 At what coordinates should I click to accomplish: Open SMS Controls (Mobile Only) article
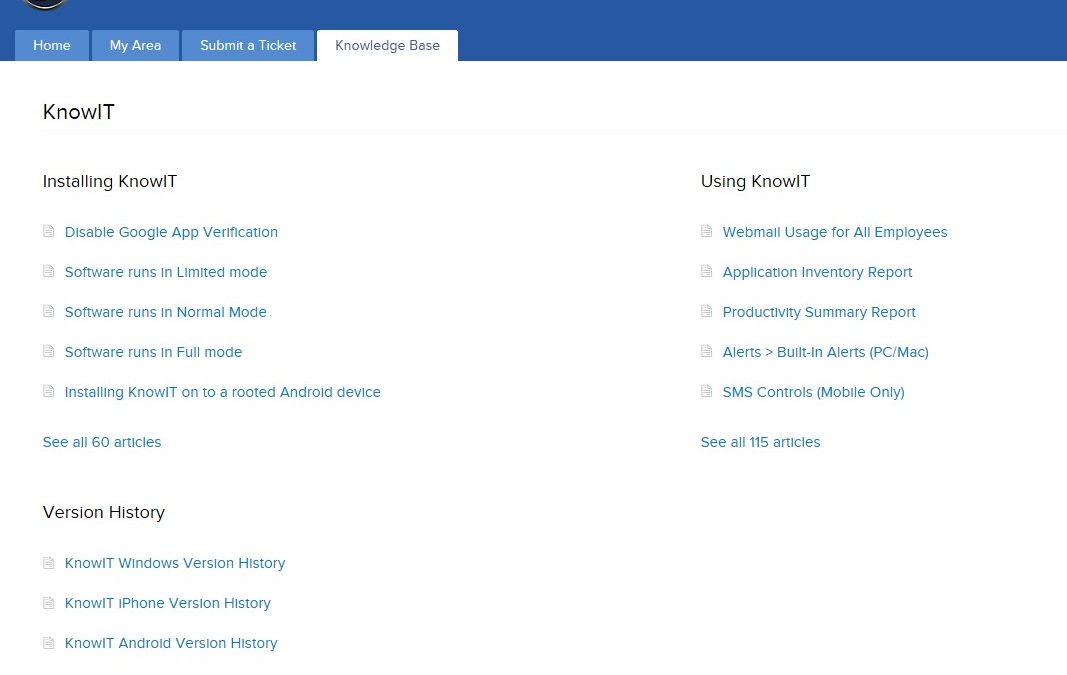813,393
